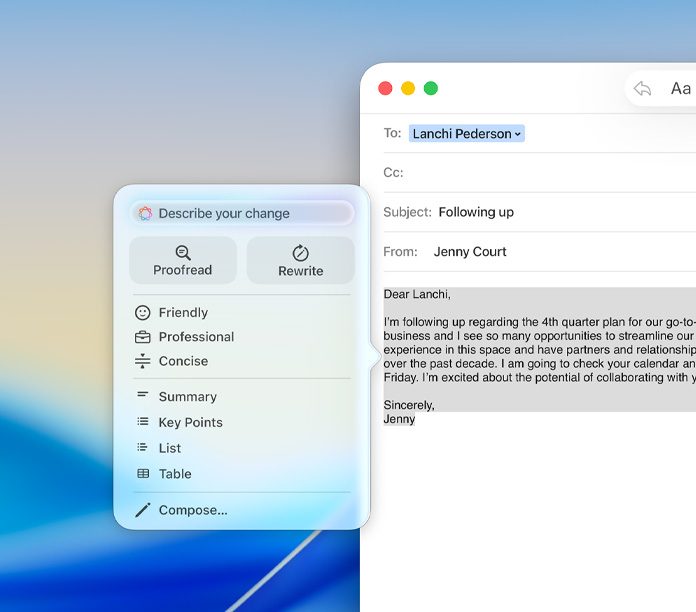Click the reply arrow toolbar icon

[x=642, y=88]
